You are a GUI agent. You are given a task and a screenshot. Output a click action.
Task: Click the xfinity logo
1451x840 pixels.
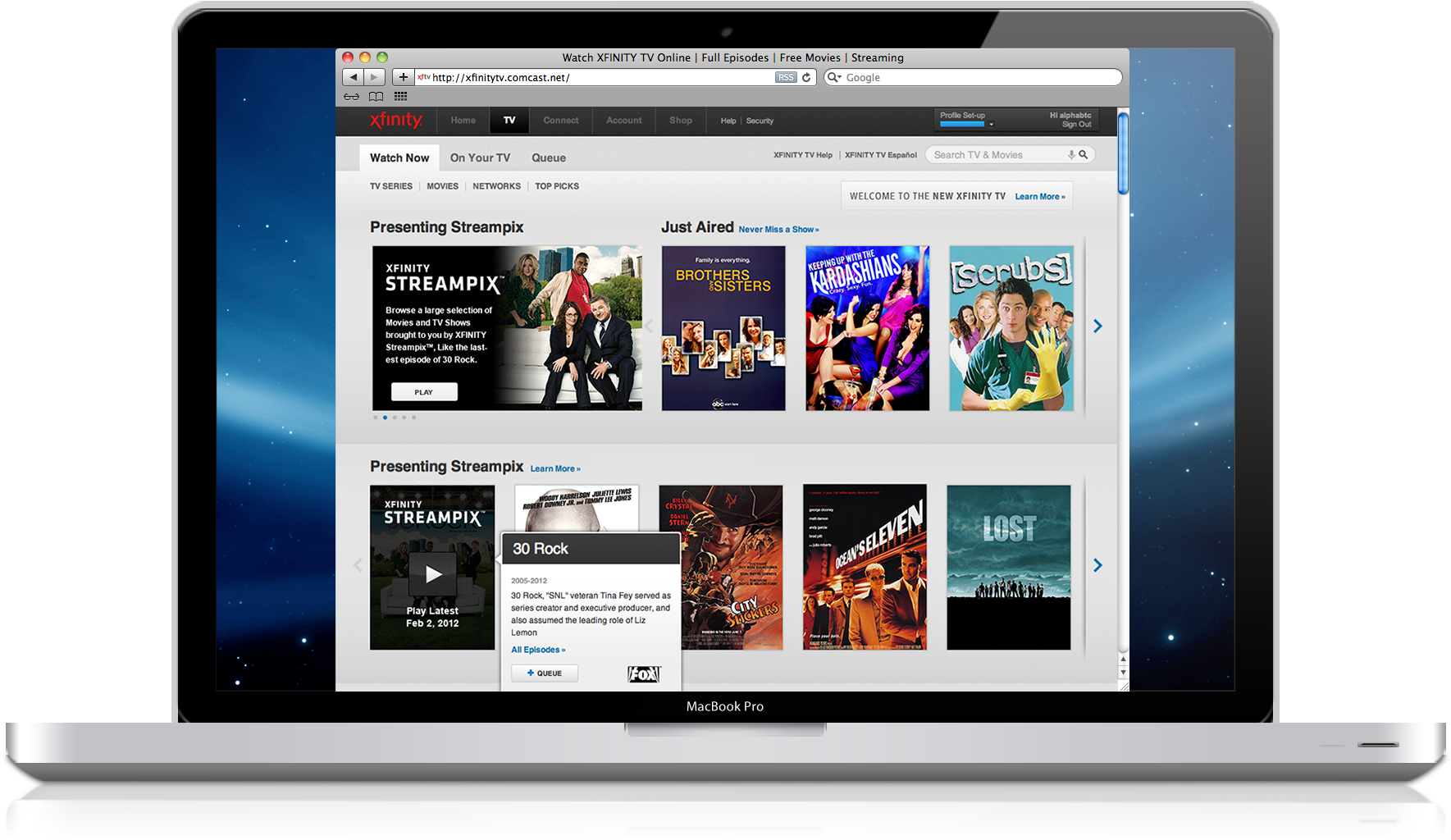tap(396, 121)
